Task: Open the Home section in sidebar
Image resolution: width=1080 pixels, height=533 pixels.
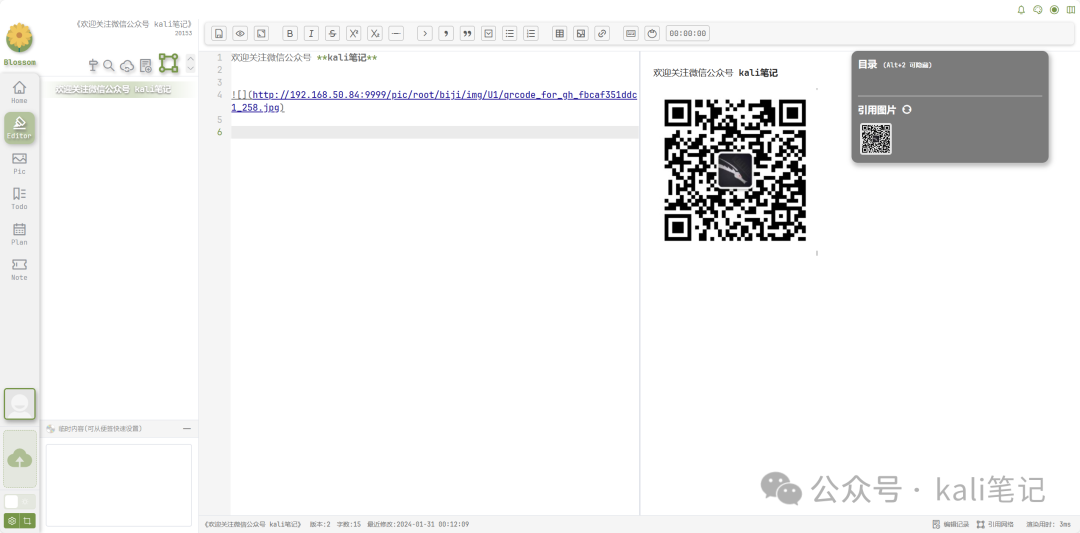Action: pos(19,92)
